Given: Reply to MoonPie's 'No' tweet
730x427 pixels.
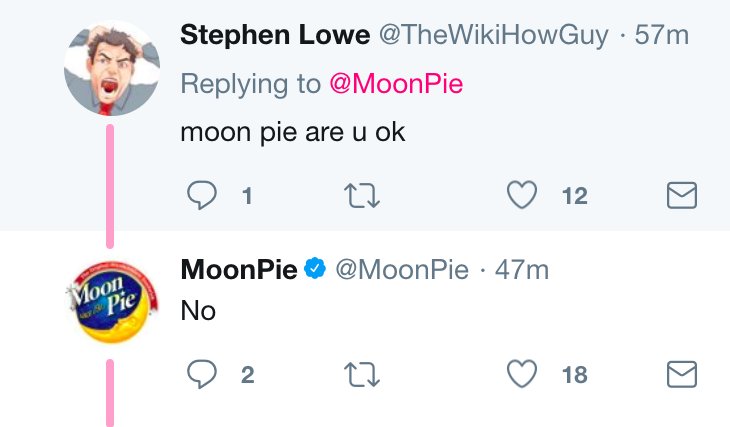Looking at the screenshot, I should [202, 374].
